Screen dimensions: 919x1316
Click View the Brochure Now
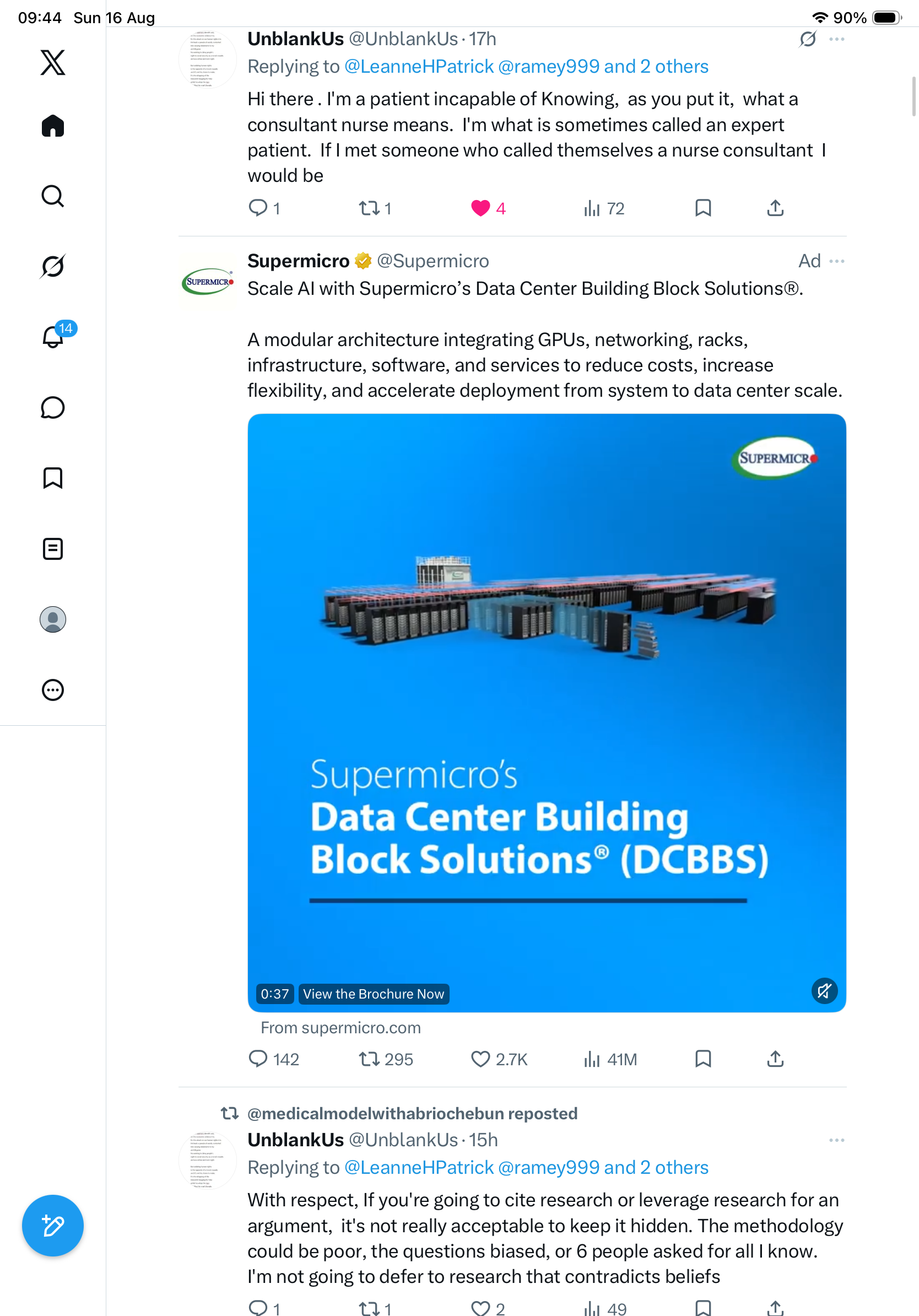coord(374,994)
